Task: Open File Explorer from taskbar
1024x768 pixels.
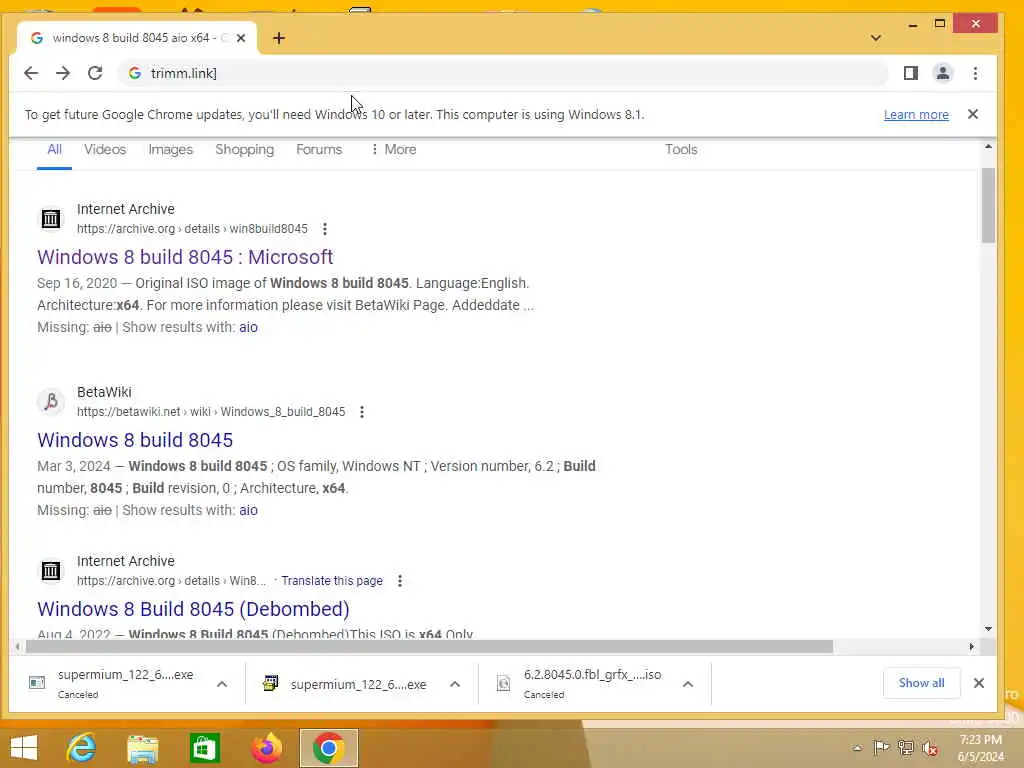Action: (142, 748)
